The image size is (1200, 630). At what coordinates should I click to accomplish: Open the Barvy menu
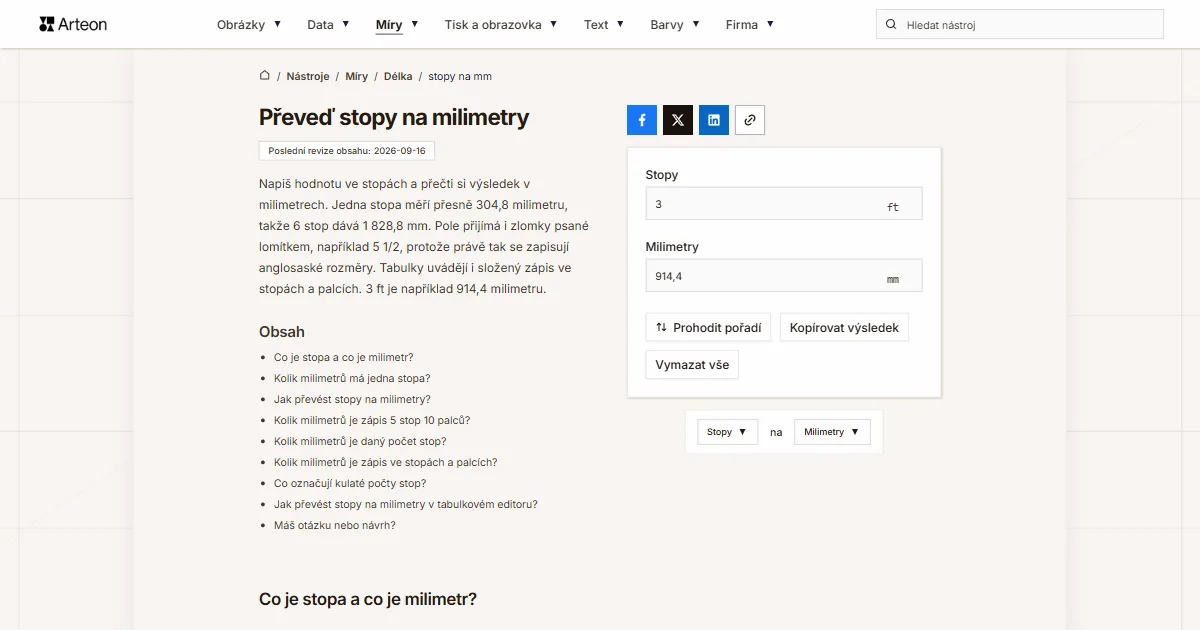tap(675, 25)
